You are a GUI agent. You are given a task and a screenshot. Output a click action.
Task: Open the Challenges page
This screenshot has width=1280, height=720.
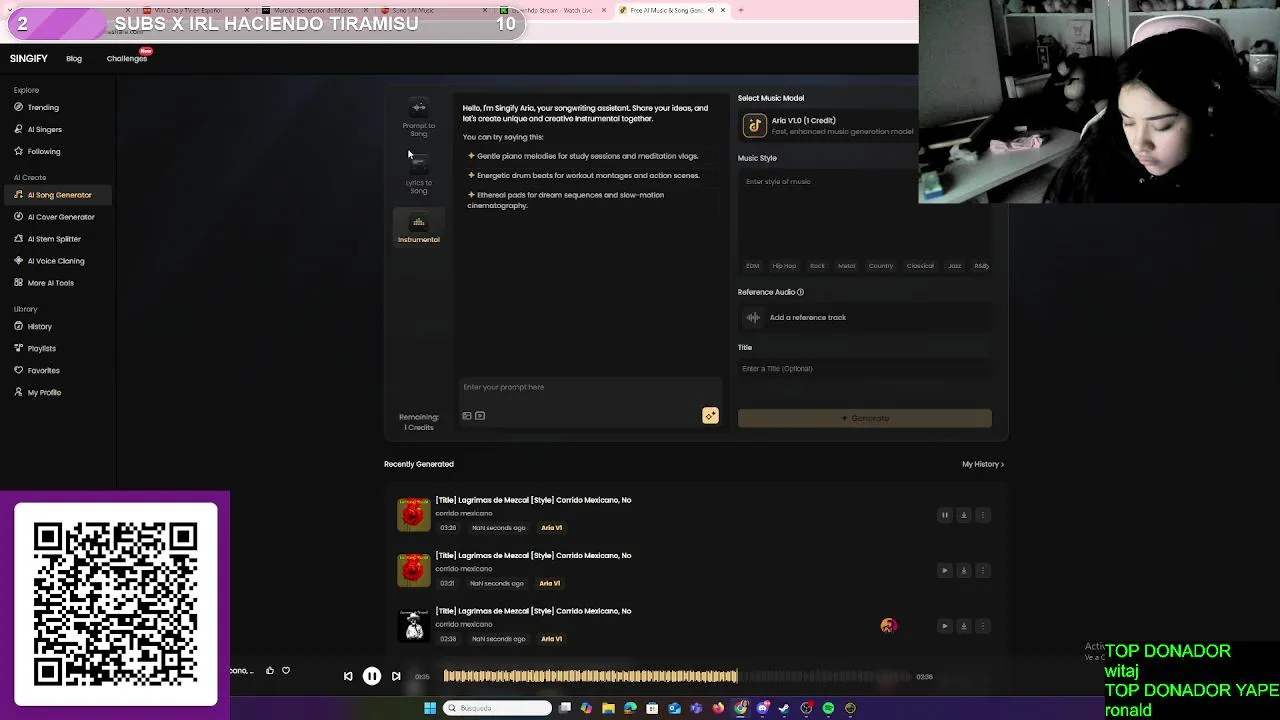[x=127, y=59]
